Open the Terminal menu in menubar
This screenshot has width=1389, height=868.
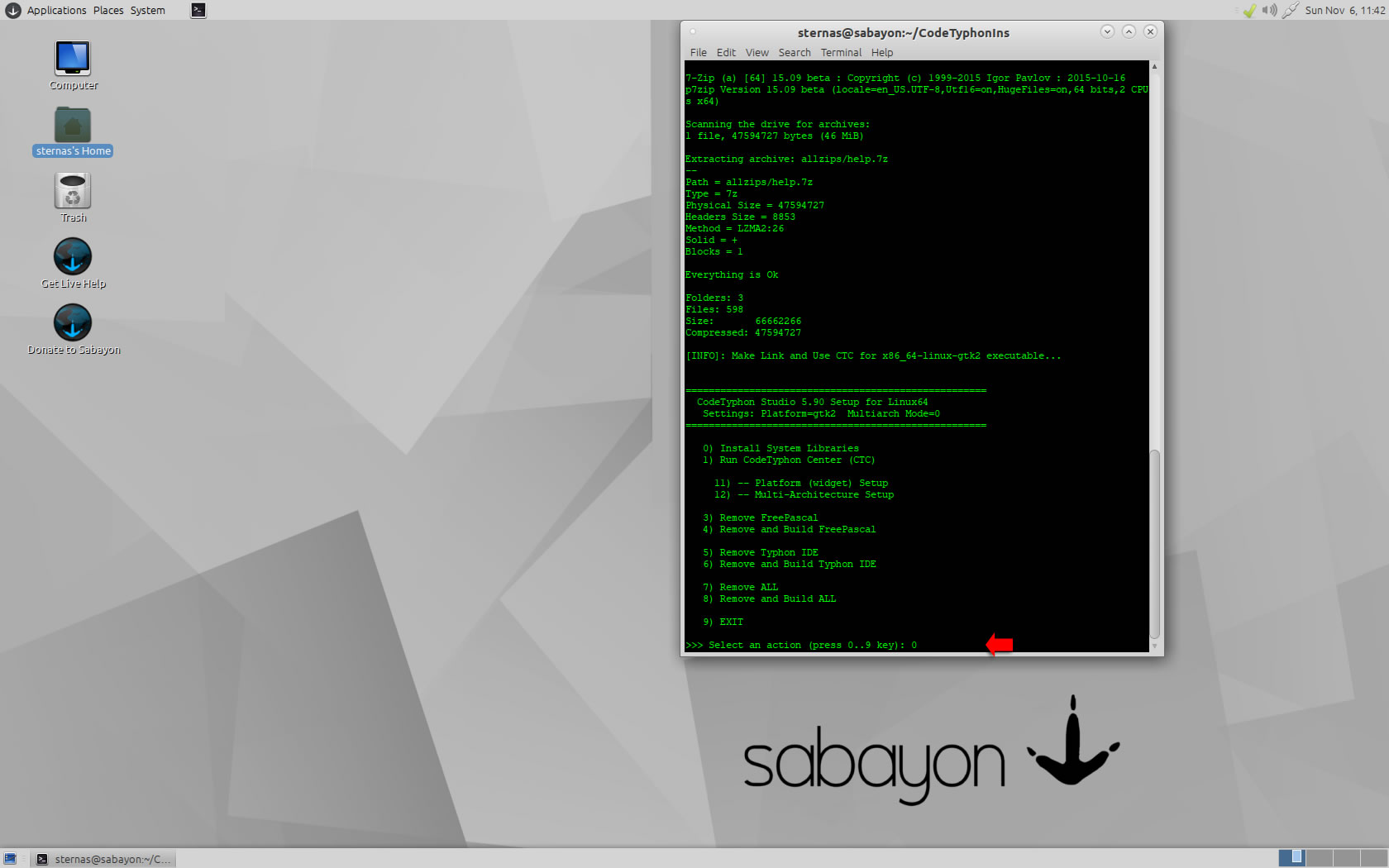click(x=841, y=52)
